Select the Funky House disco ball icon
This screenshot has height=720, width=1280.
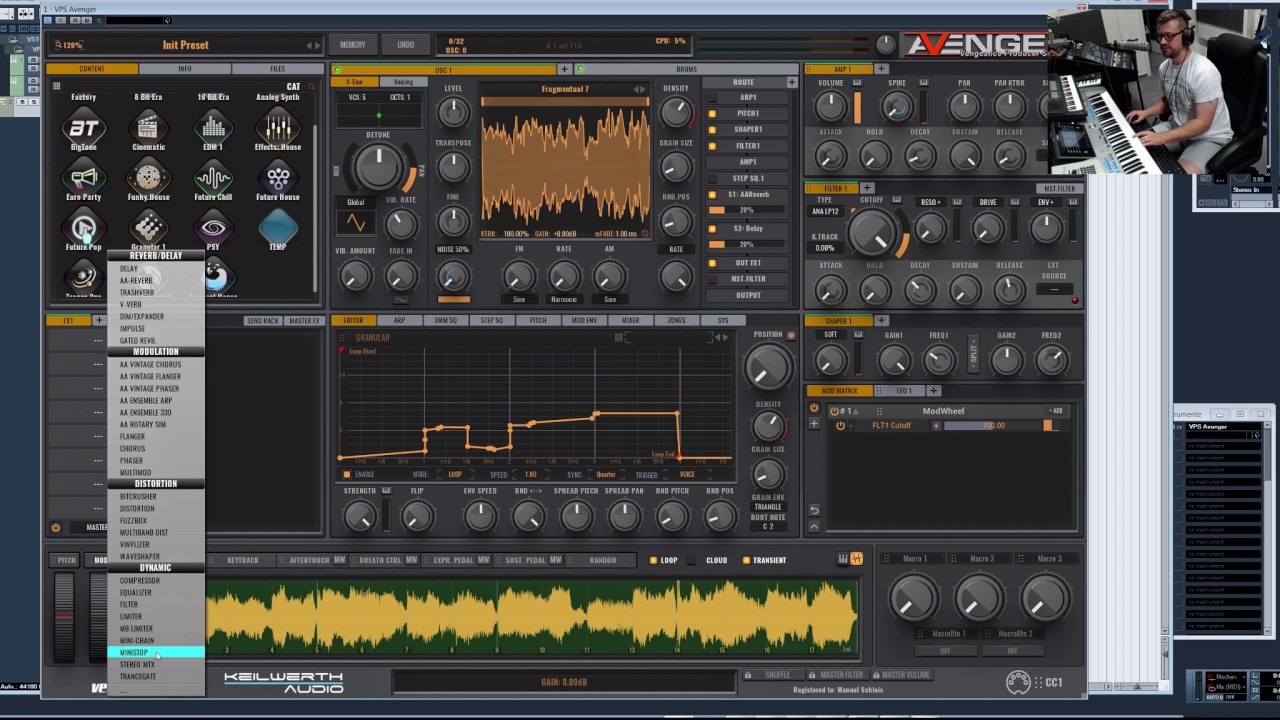tap(148, 178)
